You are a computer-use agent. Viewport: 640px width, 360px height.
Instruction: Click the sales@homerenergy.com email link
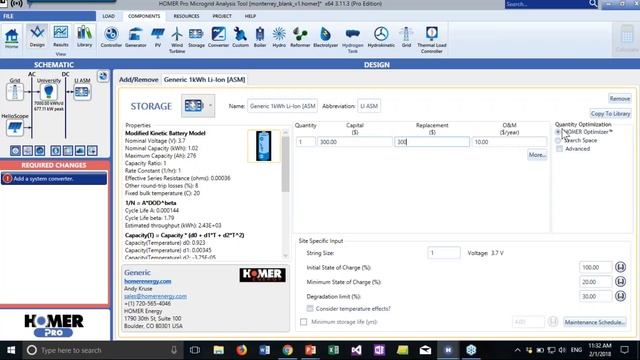point(156,296)
